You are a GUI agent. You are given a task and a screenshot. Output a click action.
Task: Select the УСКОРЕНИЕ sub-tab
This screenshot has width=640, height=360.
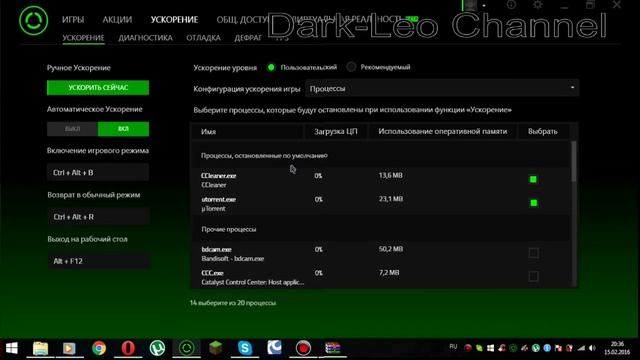(x=83, y=38)
